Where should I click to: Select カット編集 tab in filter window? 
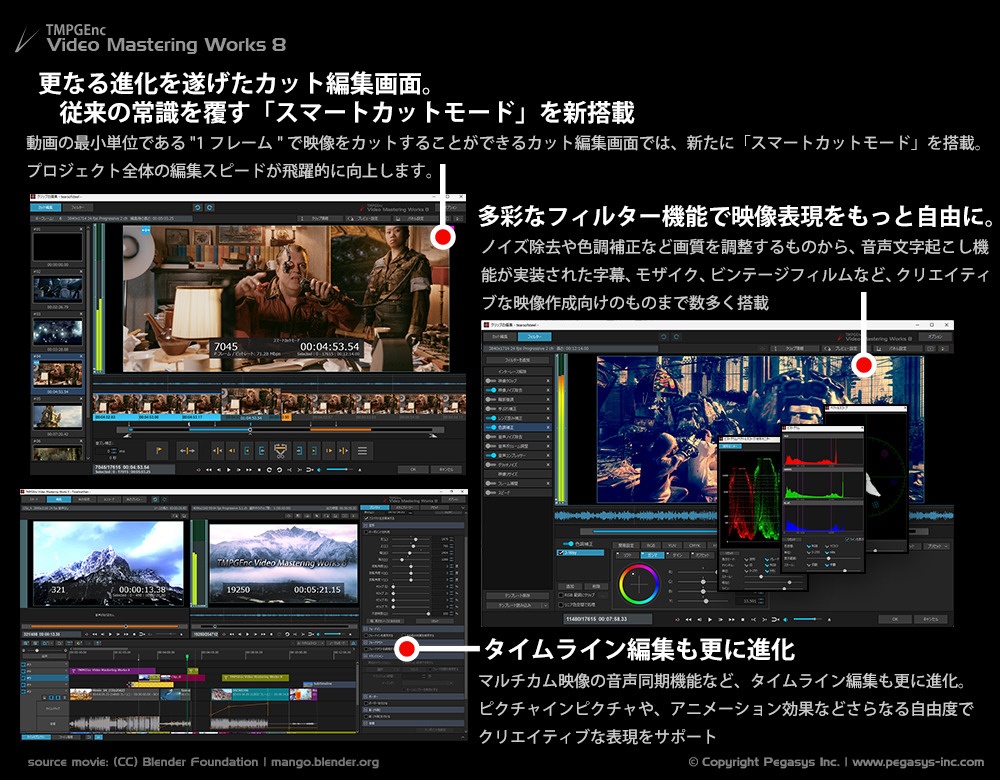(500, 337)
